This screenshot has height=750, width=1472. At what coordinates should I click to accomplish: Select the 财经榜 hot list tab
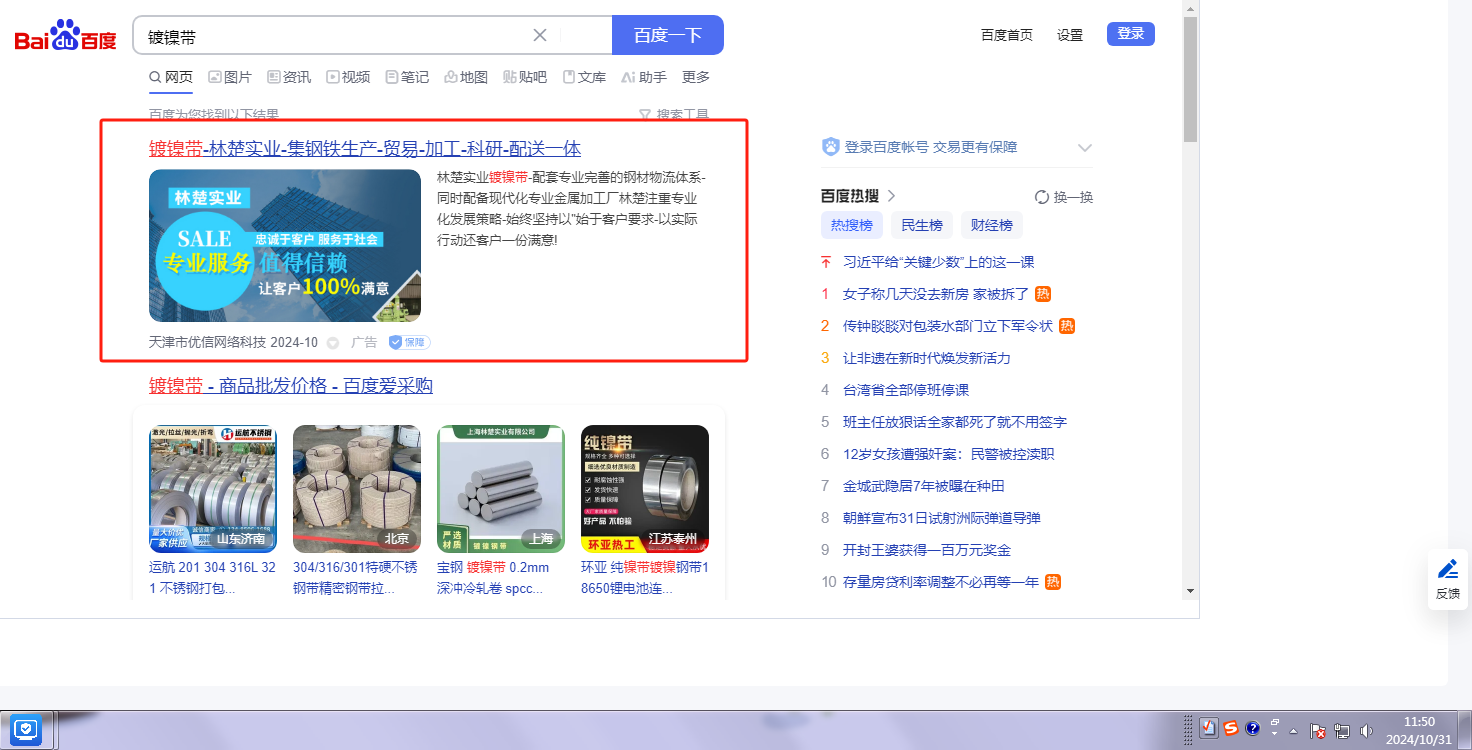tap(992, 225)
